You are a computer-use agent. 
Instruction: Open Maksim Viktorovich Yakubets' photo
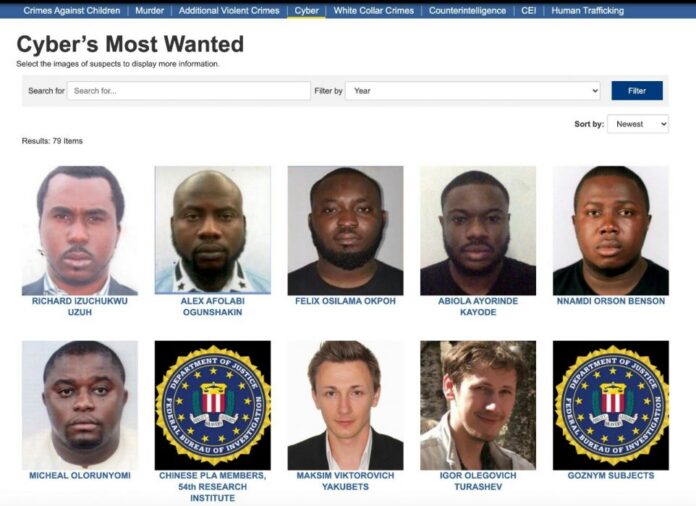[x=345, y=405]
